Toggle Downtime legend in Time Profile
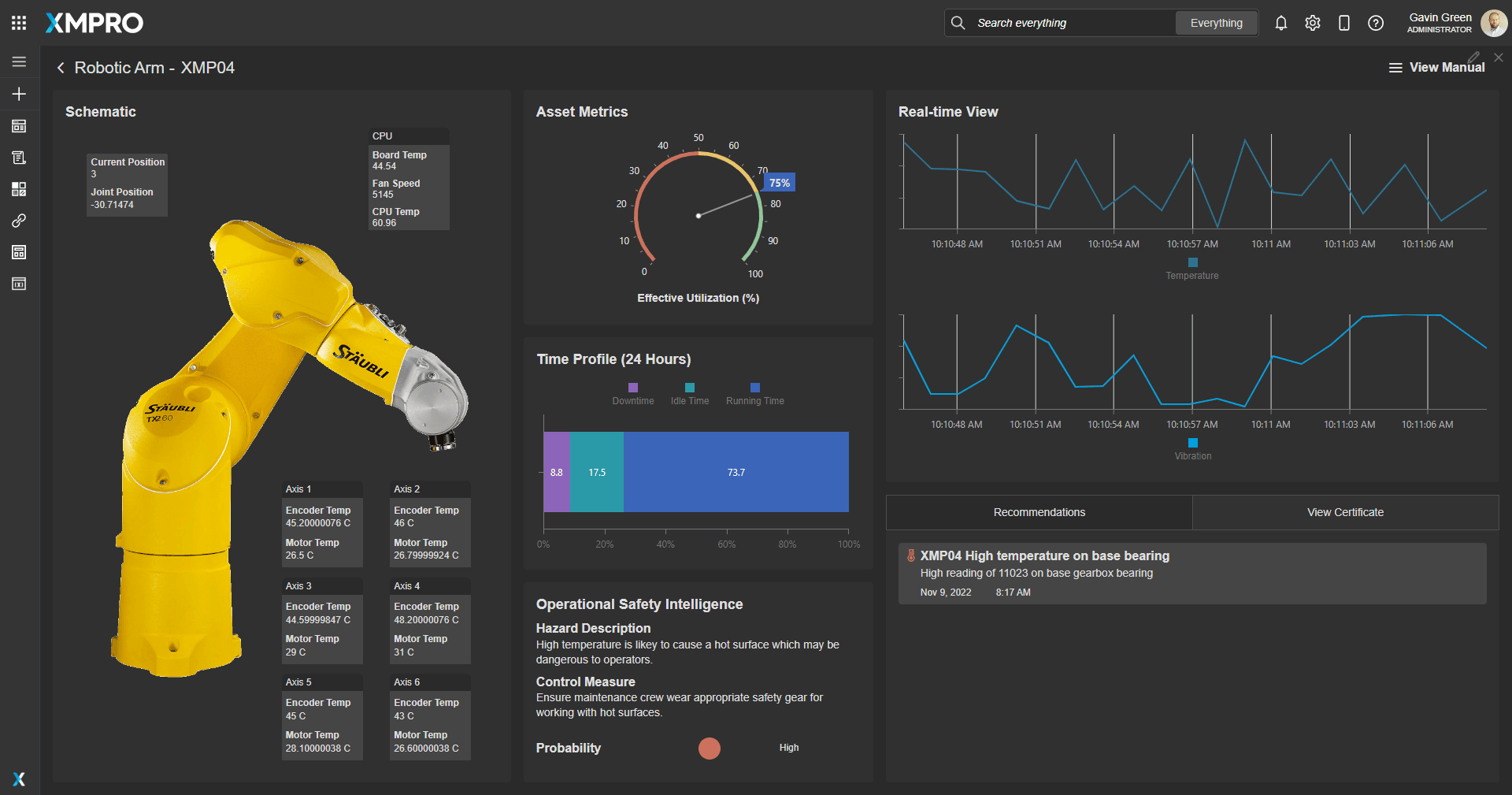Viewport: 1512px width, 795px height. click(x=633, y=394)
